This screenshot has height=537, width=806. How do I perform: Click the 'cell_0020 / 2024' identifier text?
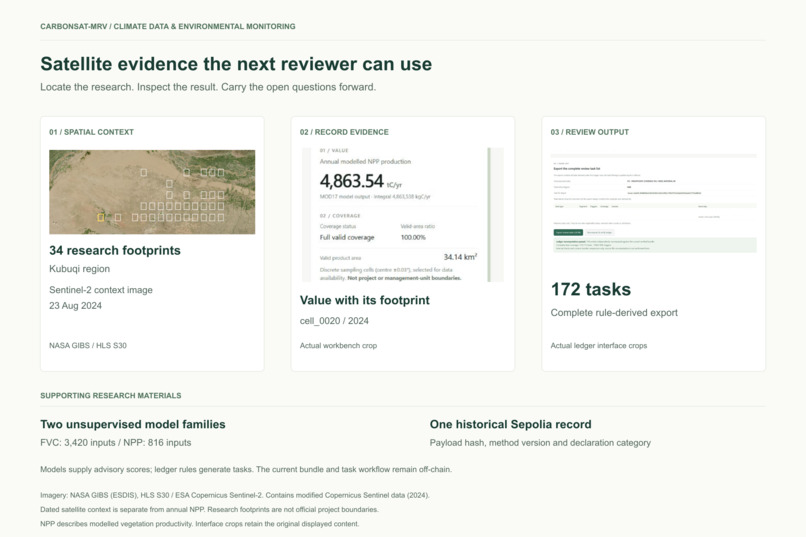334,321
